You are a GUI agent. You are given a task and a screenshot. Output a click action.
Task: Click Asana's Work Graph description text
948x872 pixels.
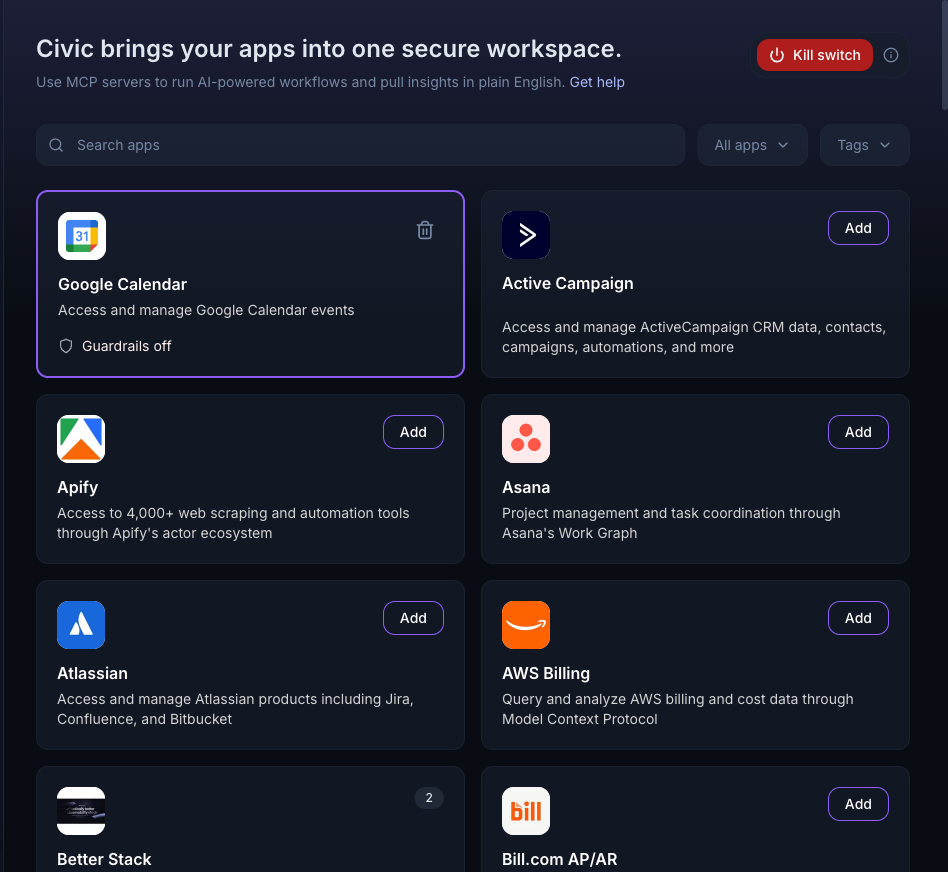coord(671,523)
